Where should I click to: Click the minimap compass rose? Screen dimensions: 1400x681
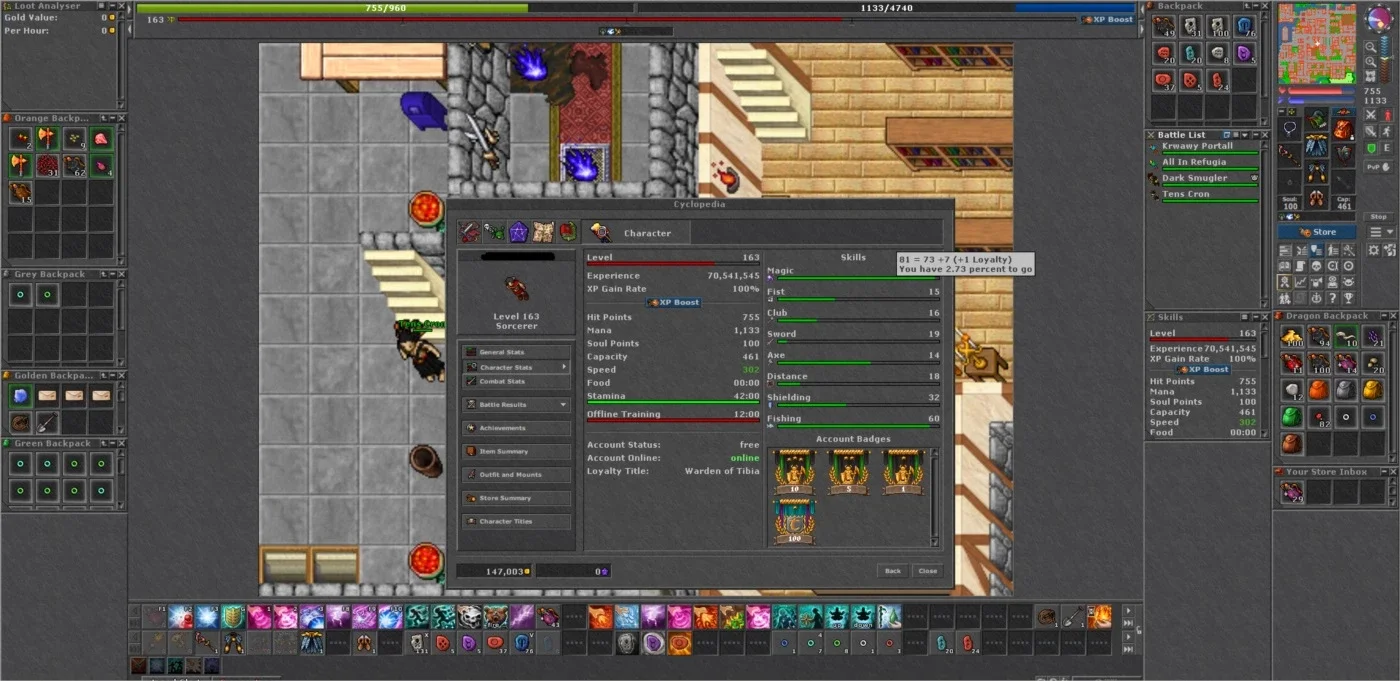[x=1379, y=18]
